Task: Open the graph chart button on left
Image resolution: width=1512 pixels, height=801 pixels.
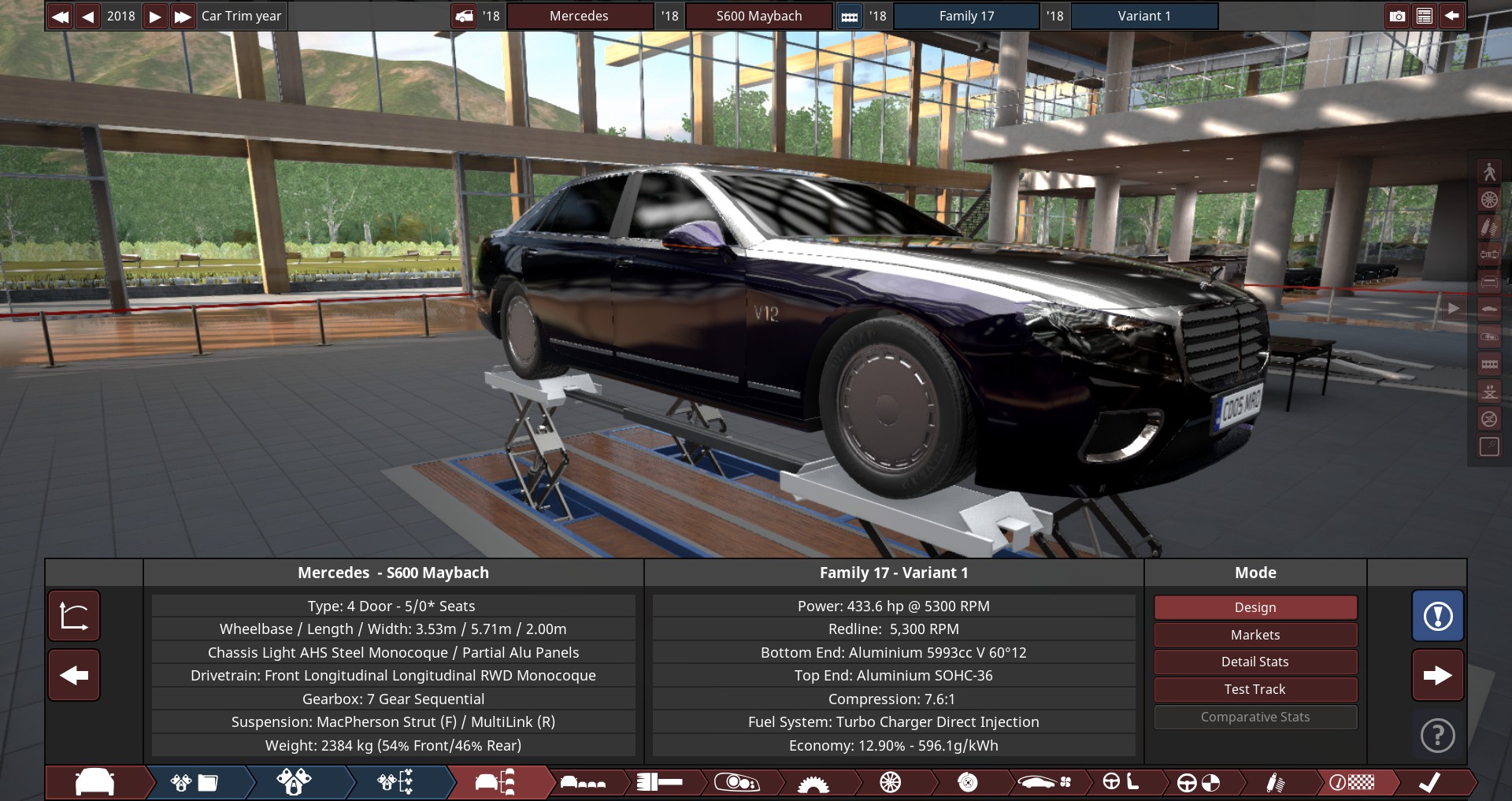Action: click(74, 616)
